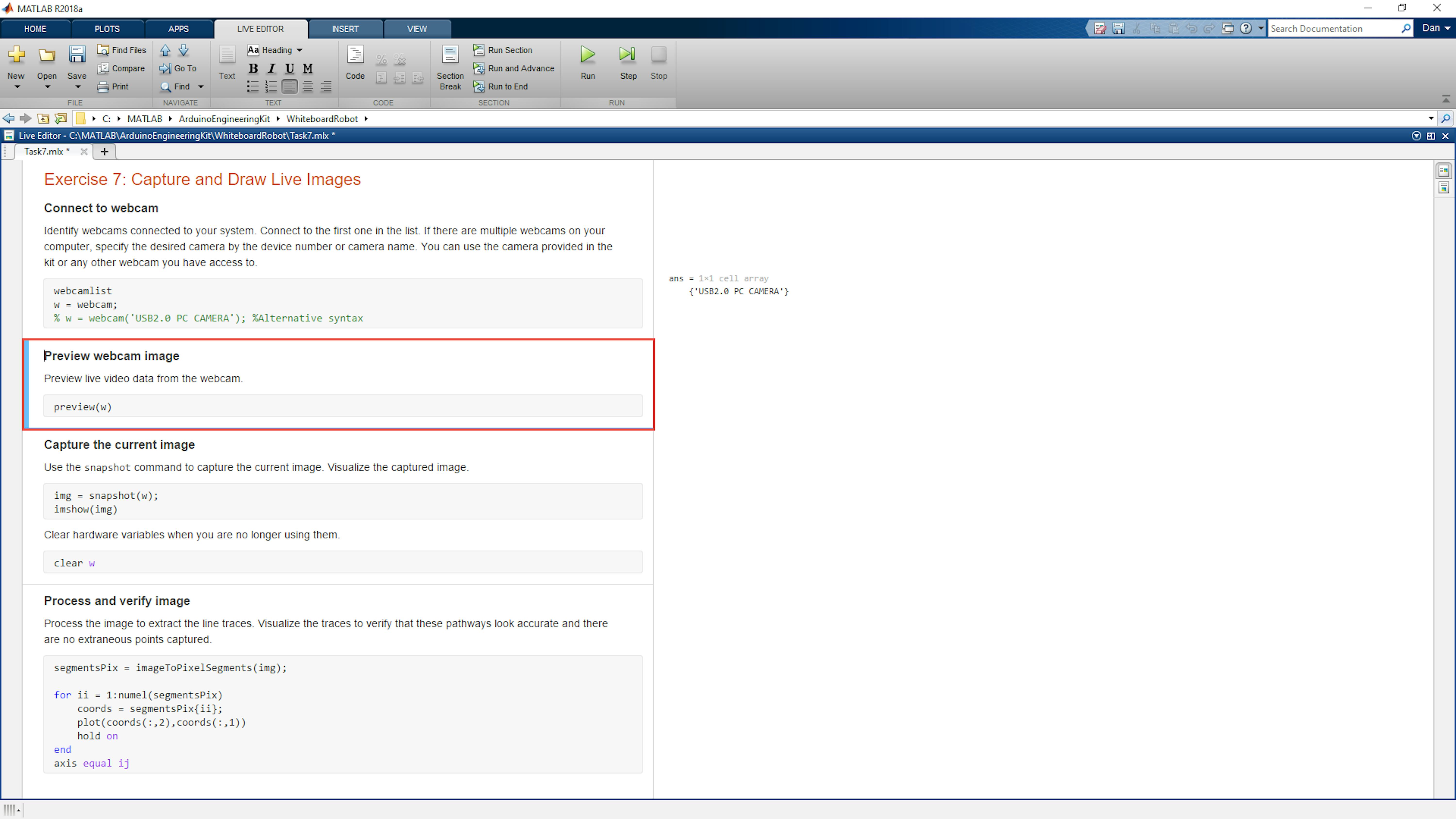
Task: Open Live Editor actions circle menu
Action: tap(1416, 136)
